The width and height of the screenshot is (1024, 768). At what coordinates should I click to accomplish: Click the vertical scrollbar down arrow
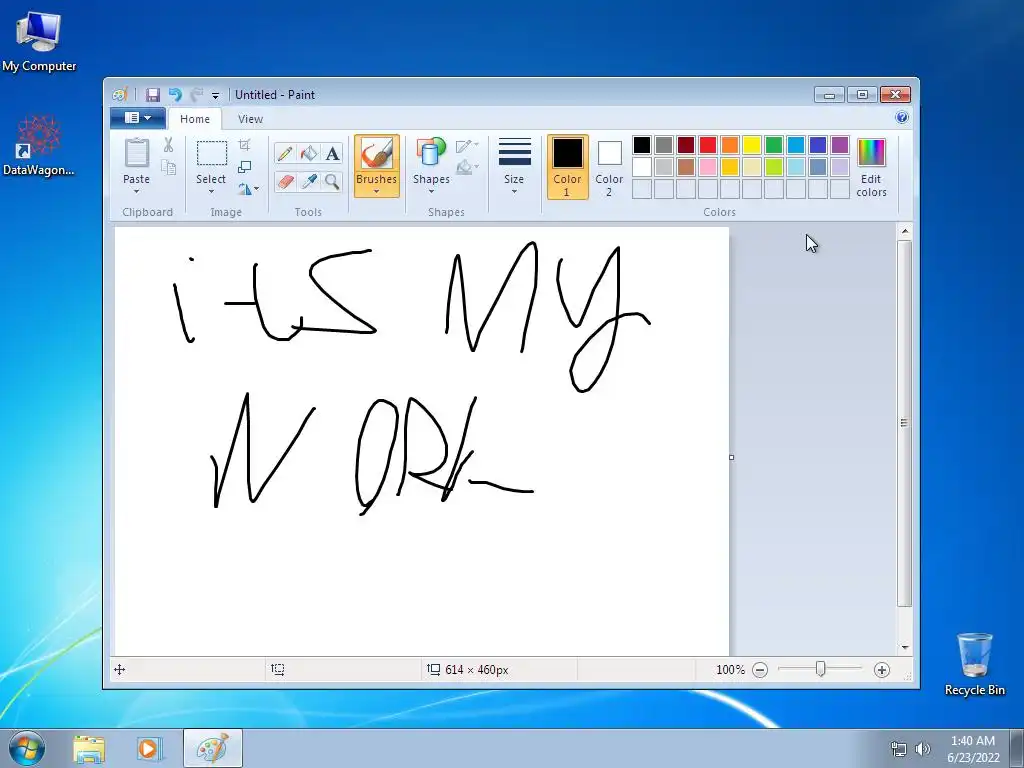pos(905,647)
